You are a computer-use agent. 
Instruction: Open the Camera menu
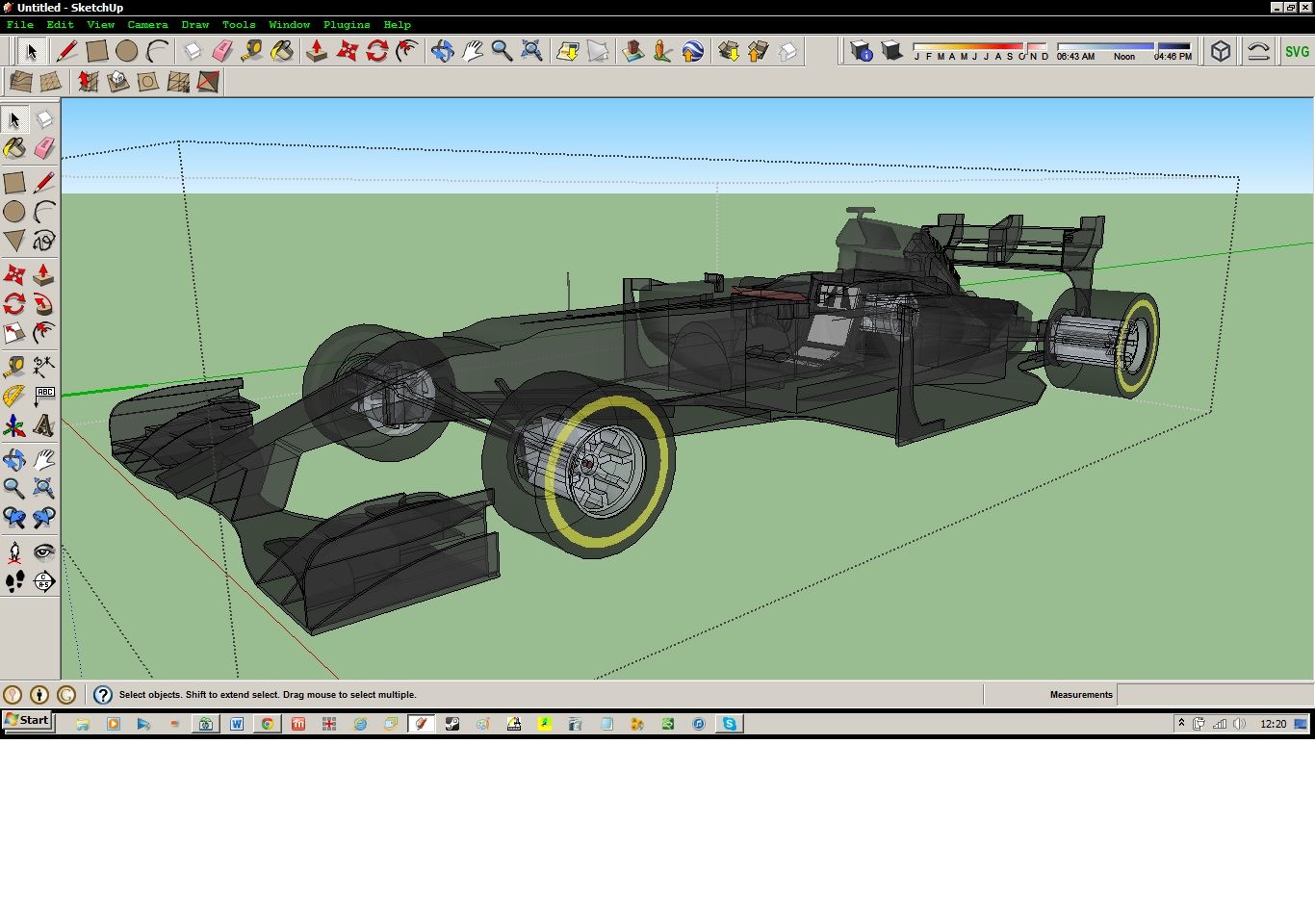coord(147,24)
